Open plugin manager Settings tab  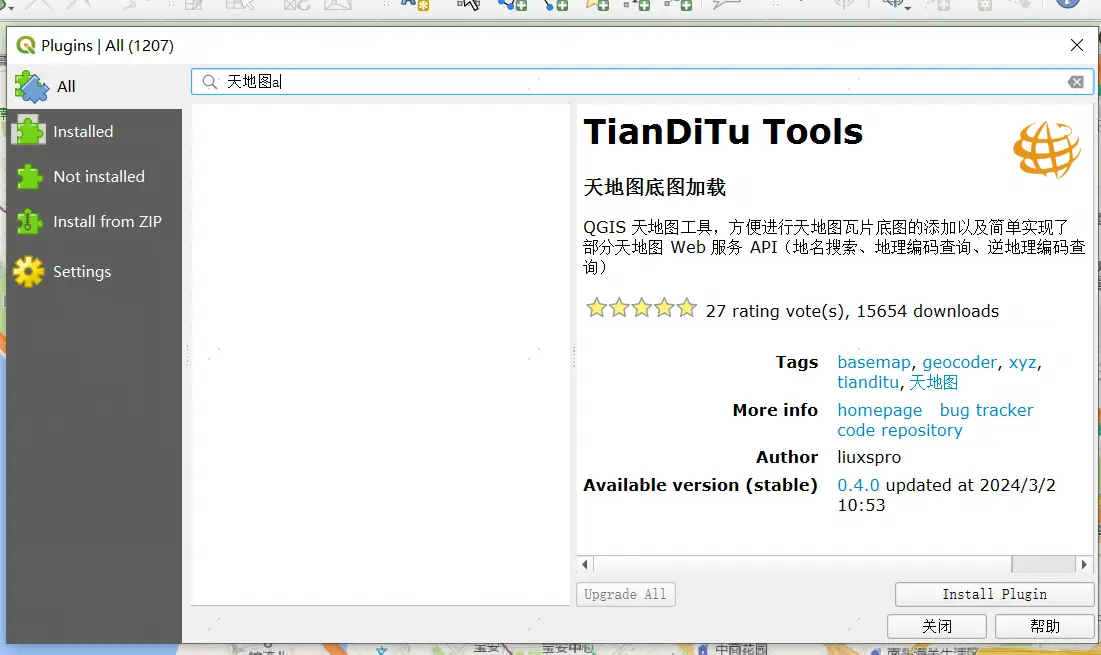click(x=95, y=272)
